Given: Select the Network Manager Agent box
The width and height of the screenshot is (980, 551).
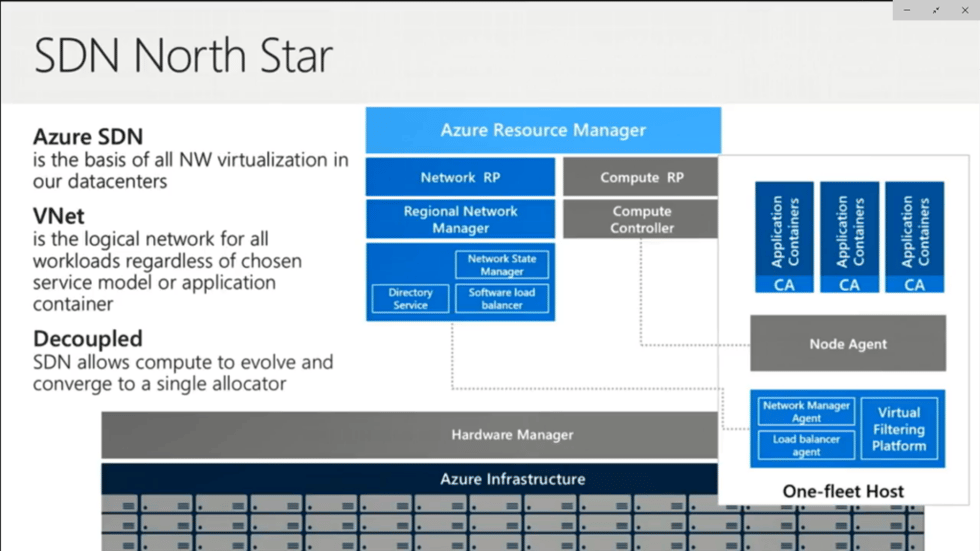Looking at the screenshot, I should pyautogui.click(x=806, y=412).
